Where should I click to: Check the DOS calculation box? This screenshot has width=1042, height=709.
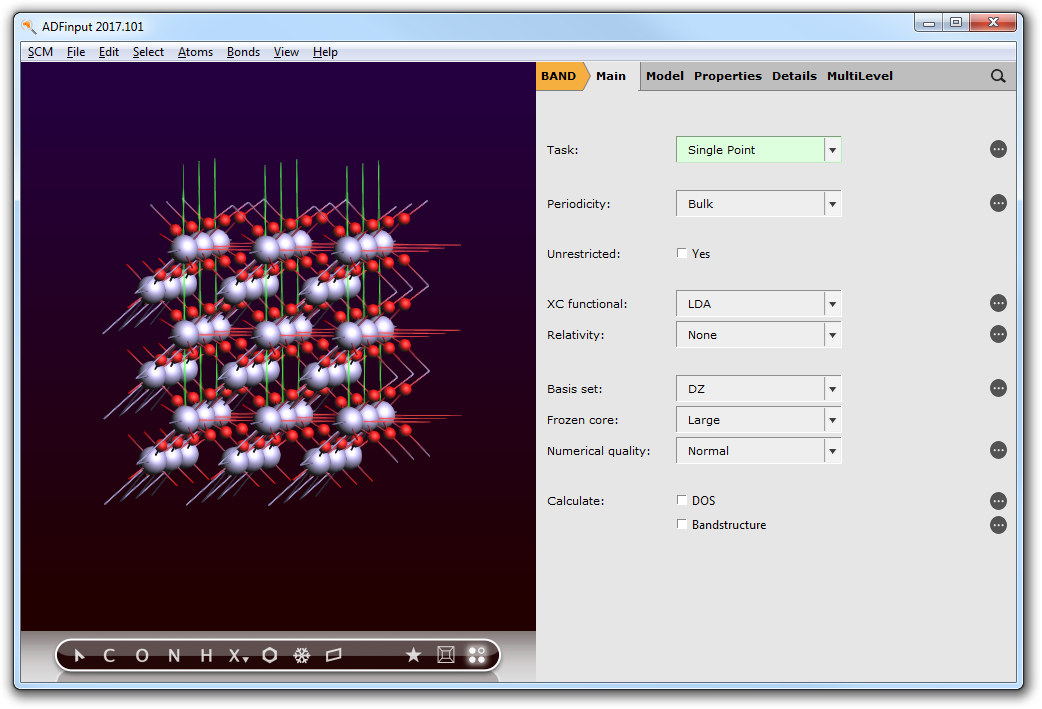(x=682, y=500)
